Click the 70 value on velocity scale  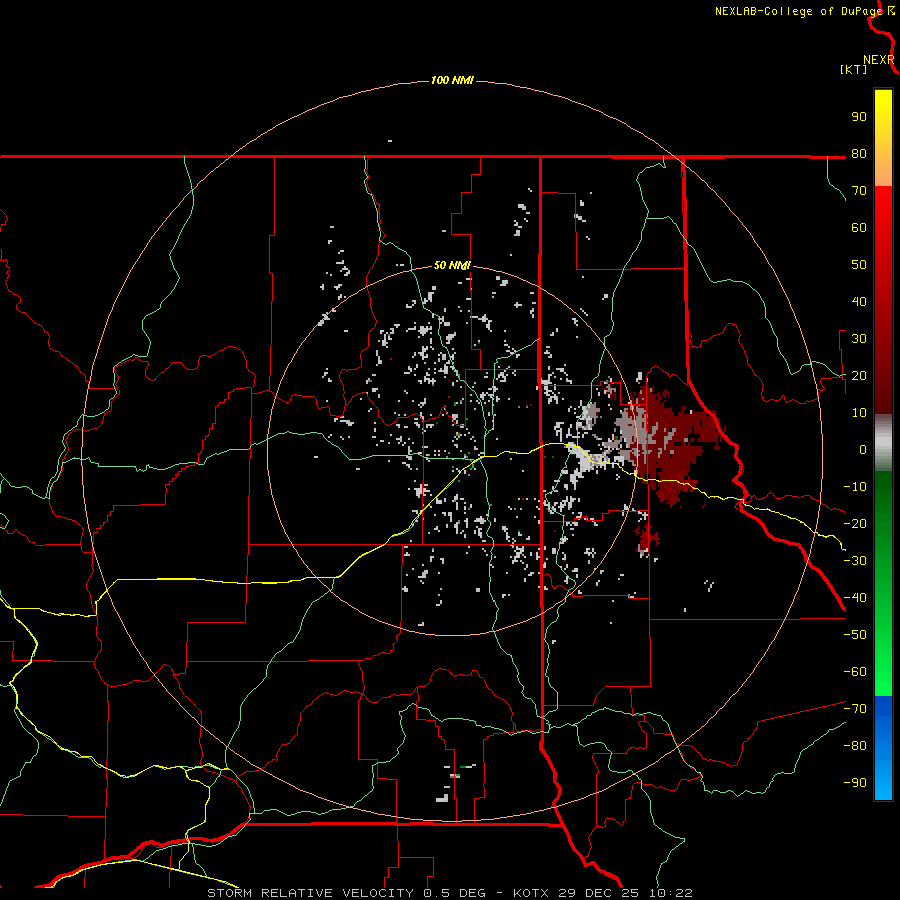tap(859, 191)
